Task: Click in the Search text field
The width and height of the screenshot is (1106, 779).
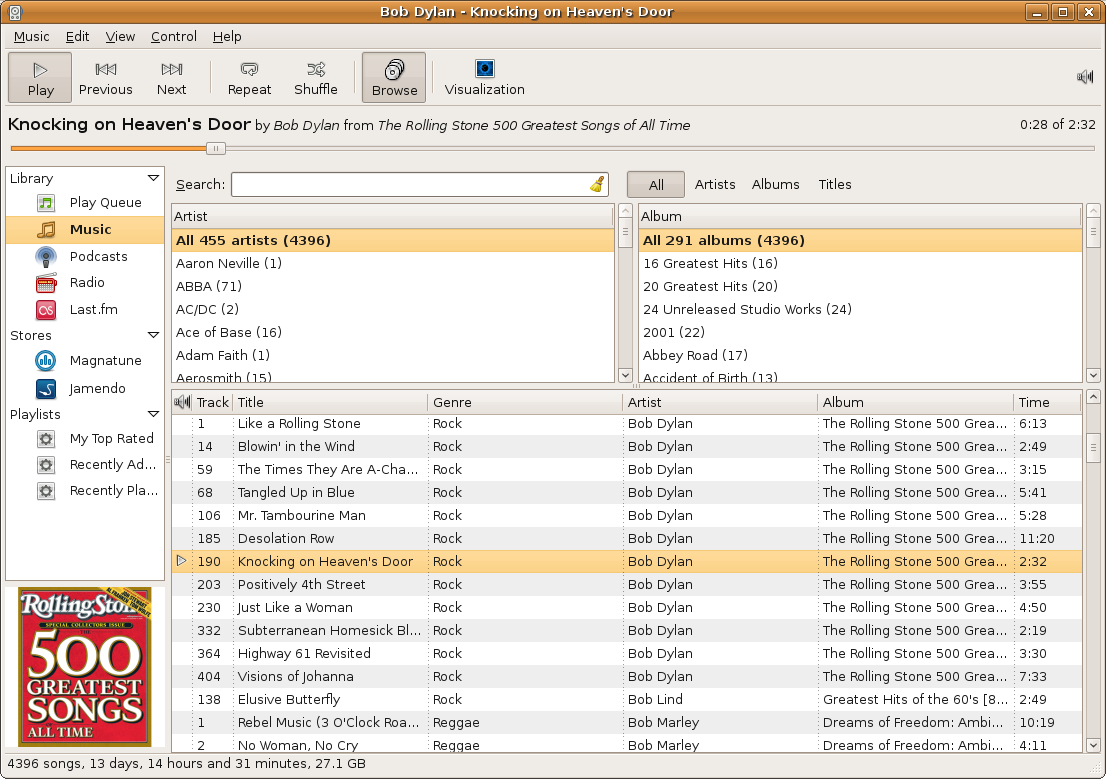Action: point(411,184)
